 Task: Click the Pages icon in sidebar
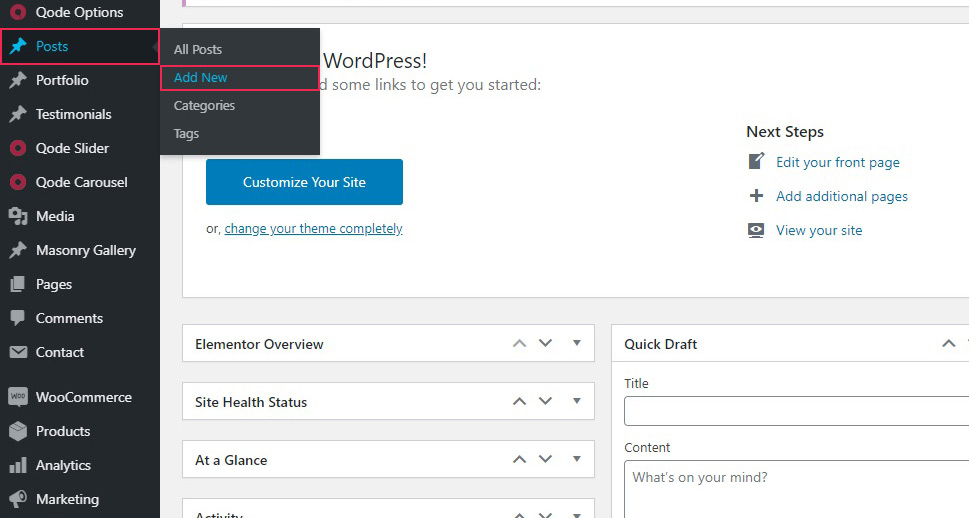(x=18, y=284)
